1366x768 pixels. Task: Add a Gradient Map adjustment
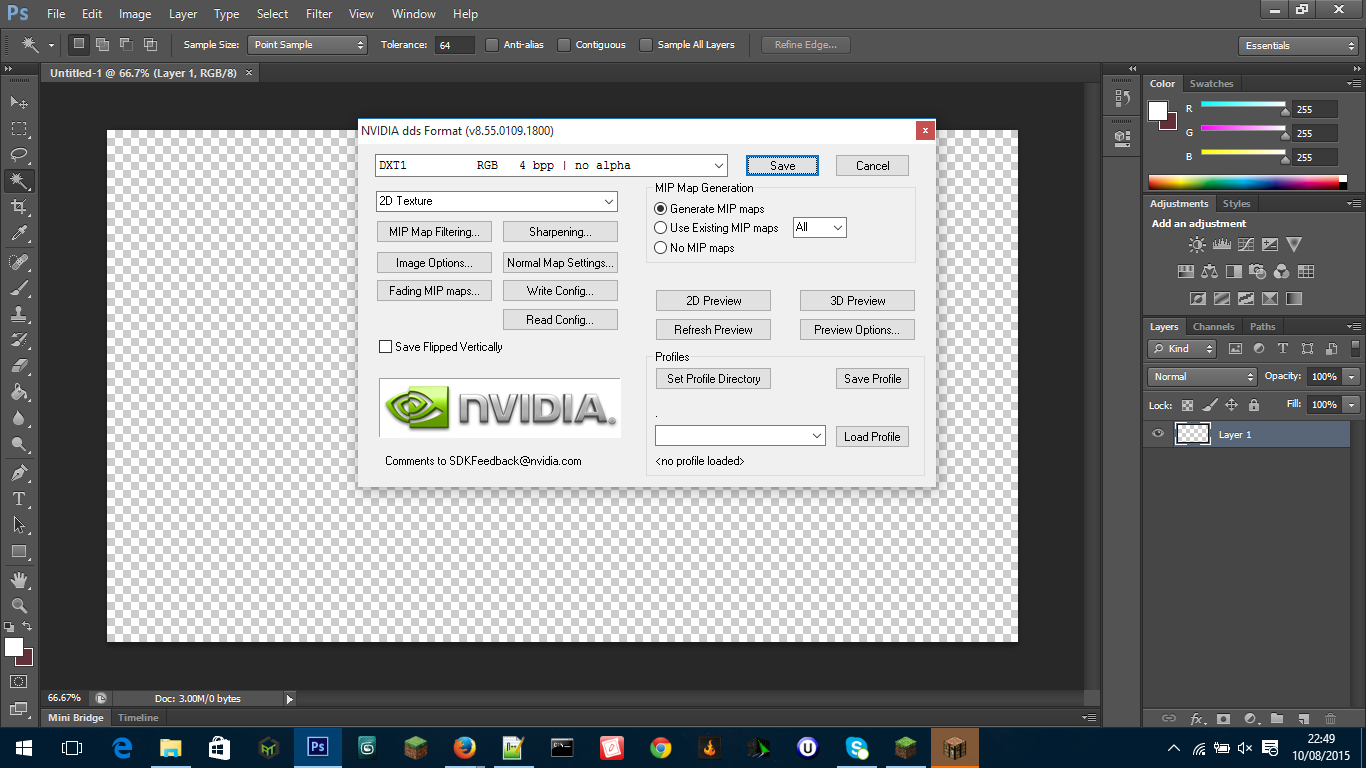coord(1294,298)
